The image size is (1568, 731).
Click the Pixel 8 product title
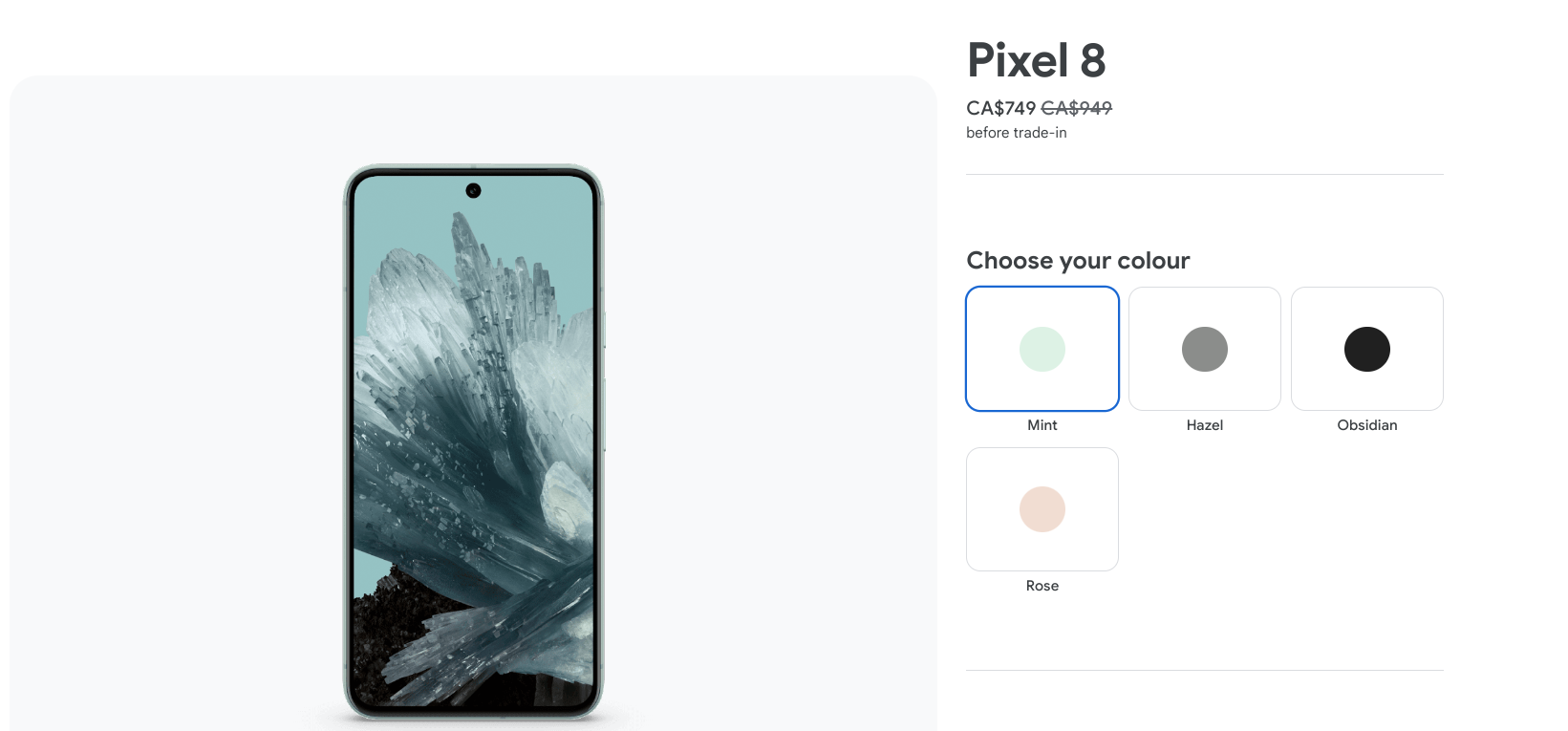[x=1037, y=61]
